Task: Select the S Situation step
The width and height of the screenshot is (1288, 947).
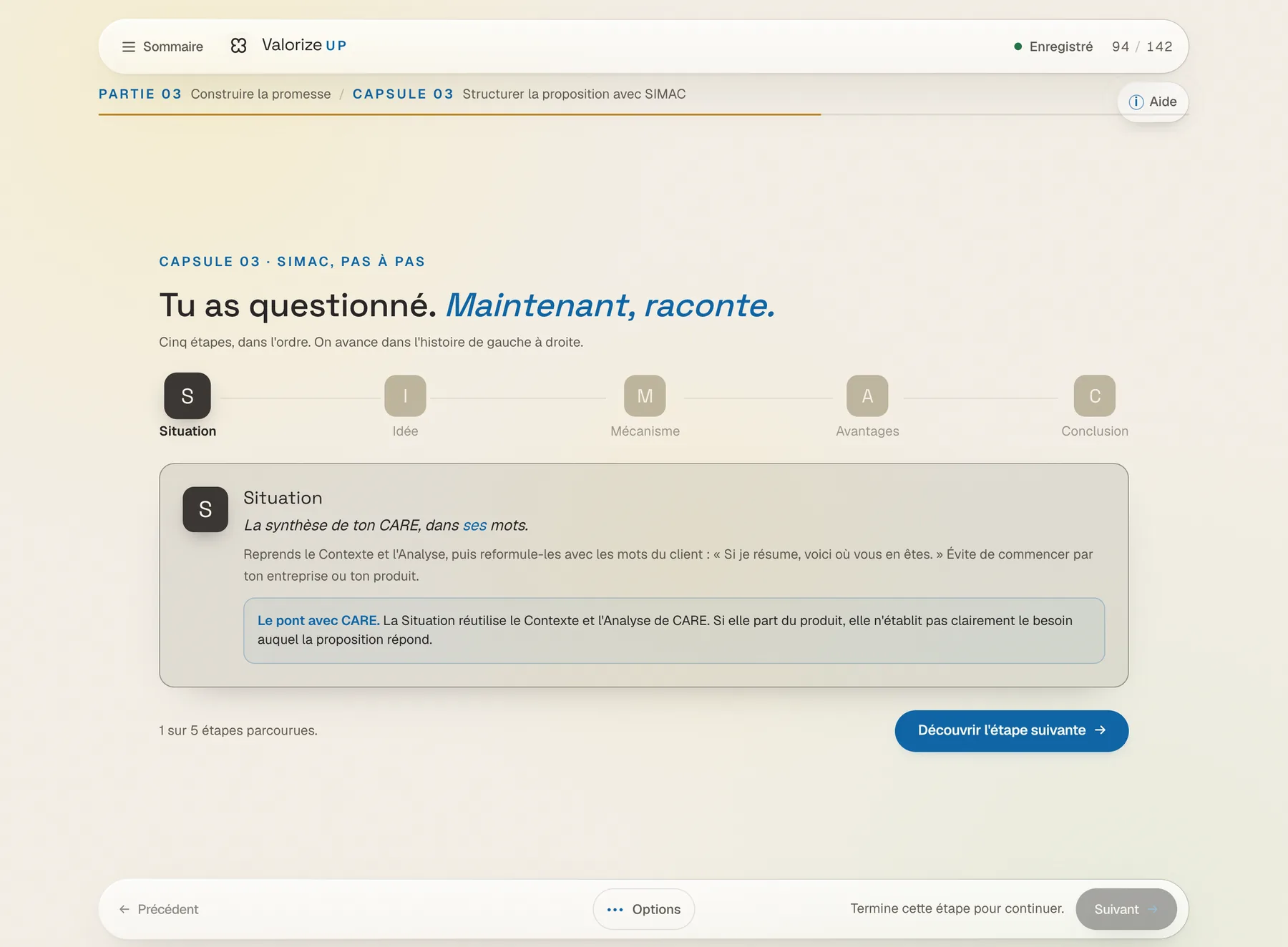Action: 187,406
